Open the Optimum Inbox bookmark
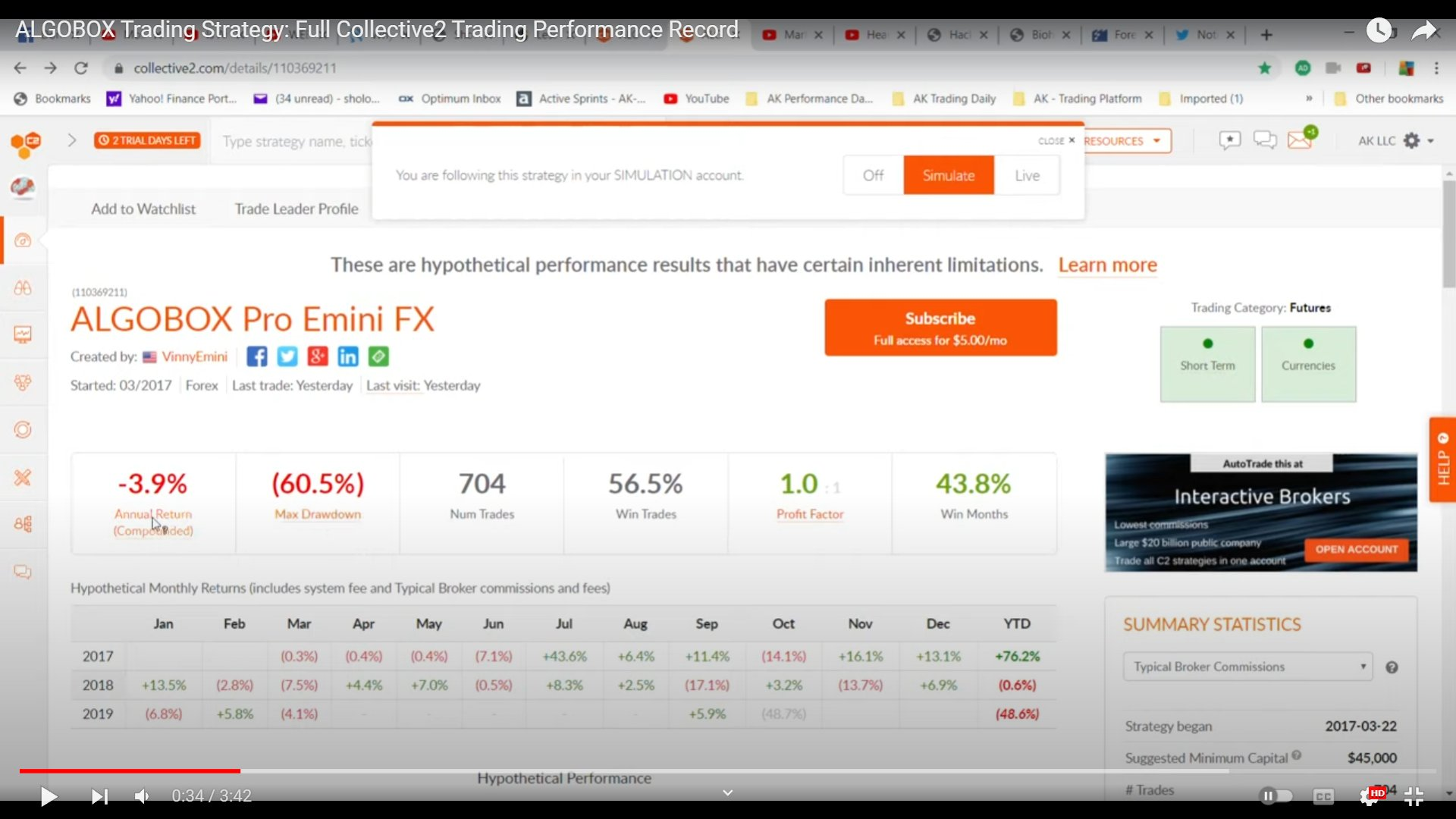Image resolution: width=1456 pixels, height=819 pixels. [450, 99]
